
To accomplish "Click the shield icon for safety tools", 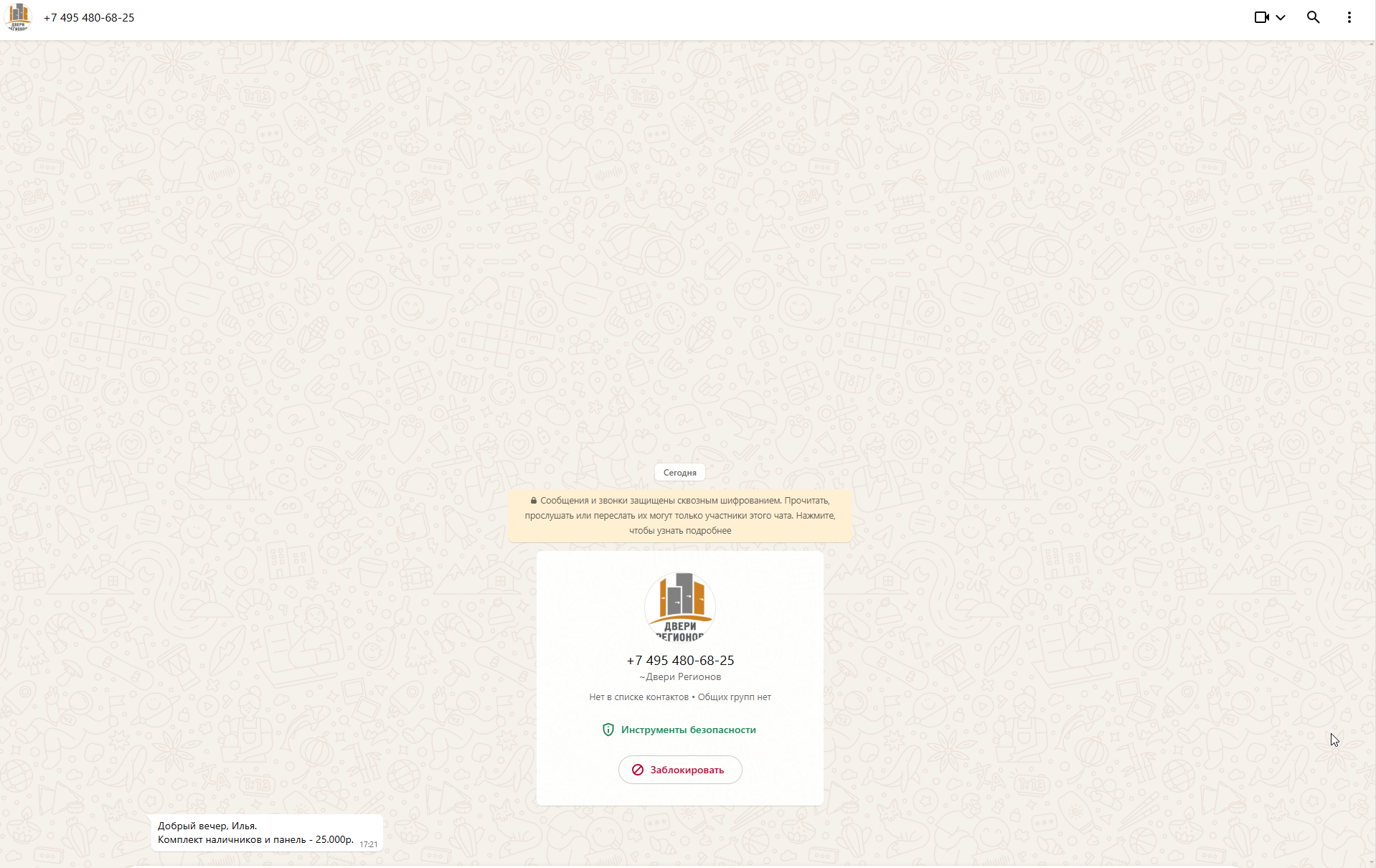I will 608,730.
